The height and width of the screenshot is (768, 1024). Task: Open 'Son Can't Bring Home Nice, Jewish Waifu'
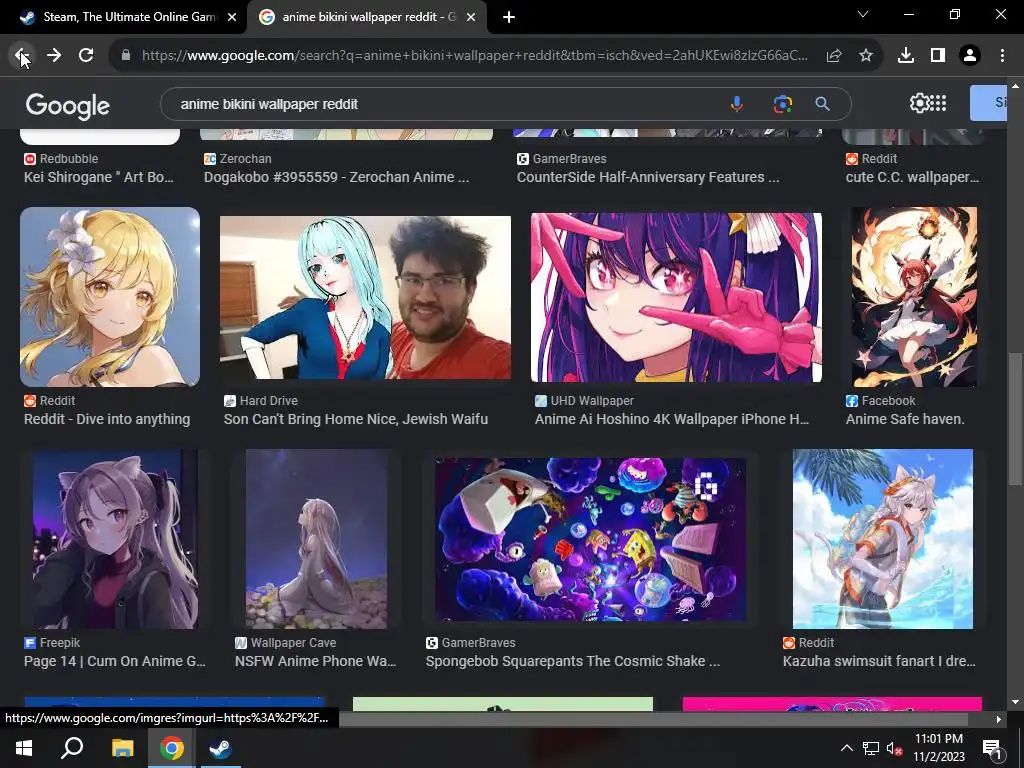tap(356, 419)
